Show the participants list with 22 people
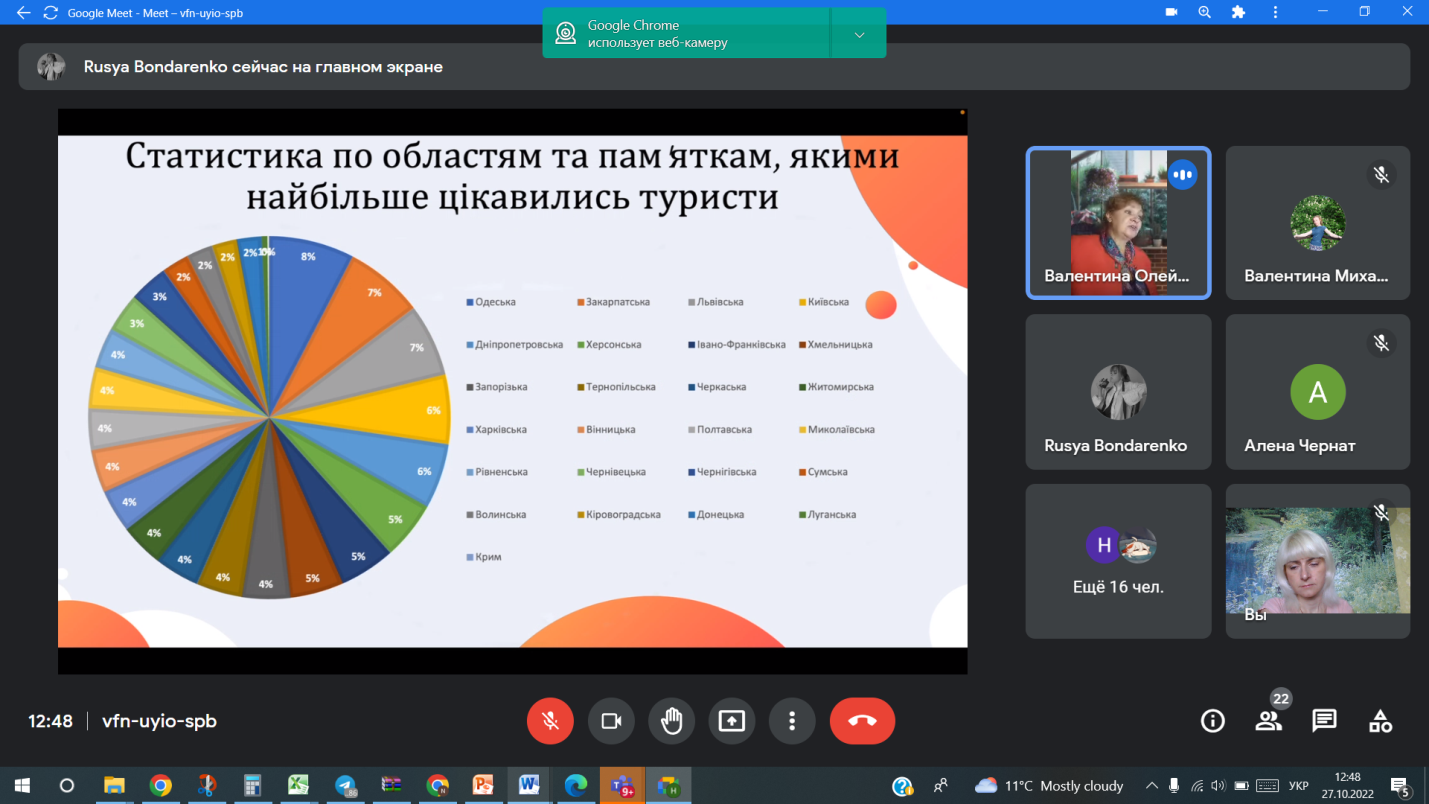The image size is (1429, 804). tap(1269, 721)
